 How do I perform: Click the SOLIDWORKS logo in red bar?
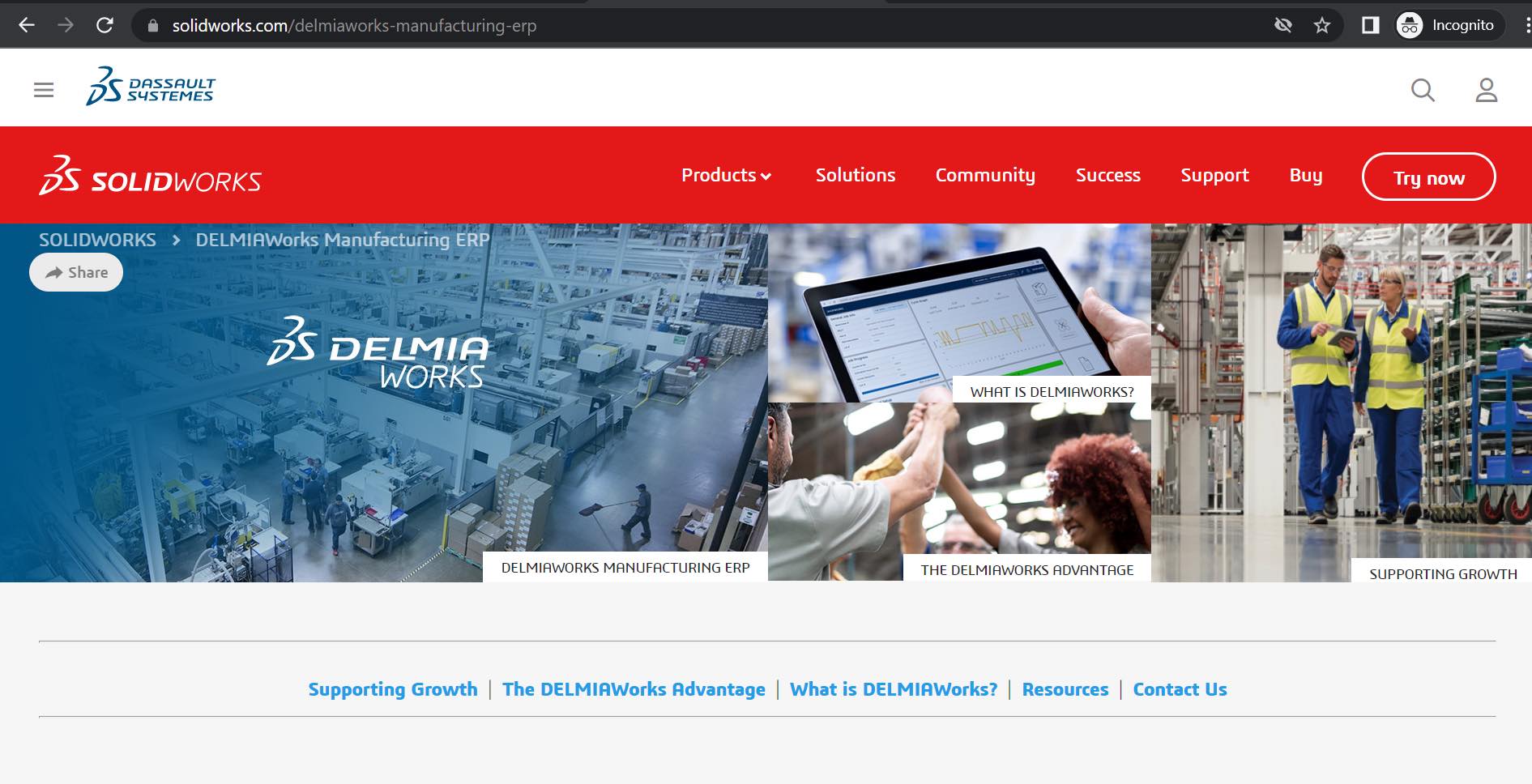pyautogui.click(x=151, y=176)
